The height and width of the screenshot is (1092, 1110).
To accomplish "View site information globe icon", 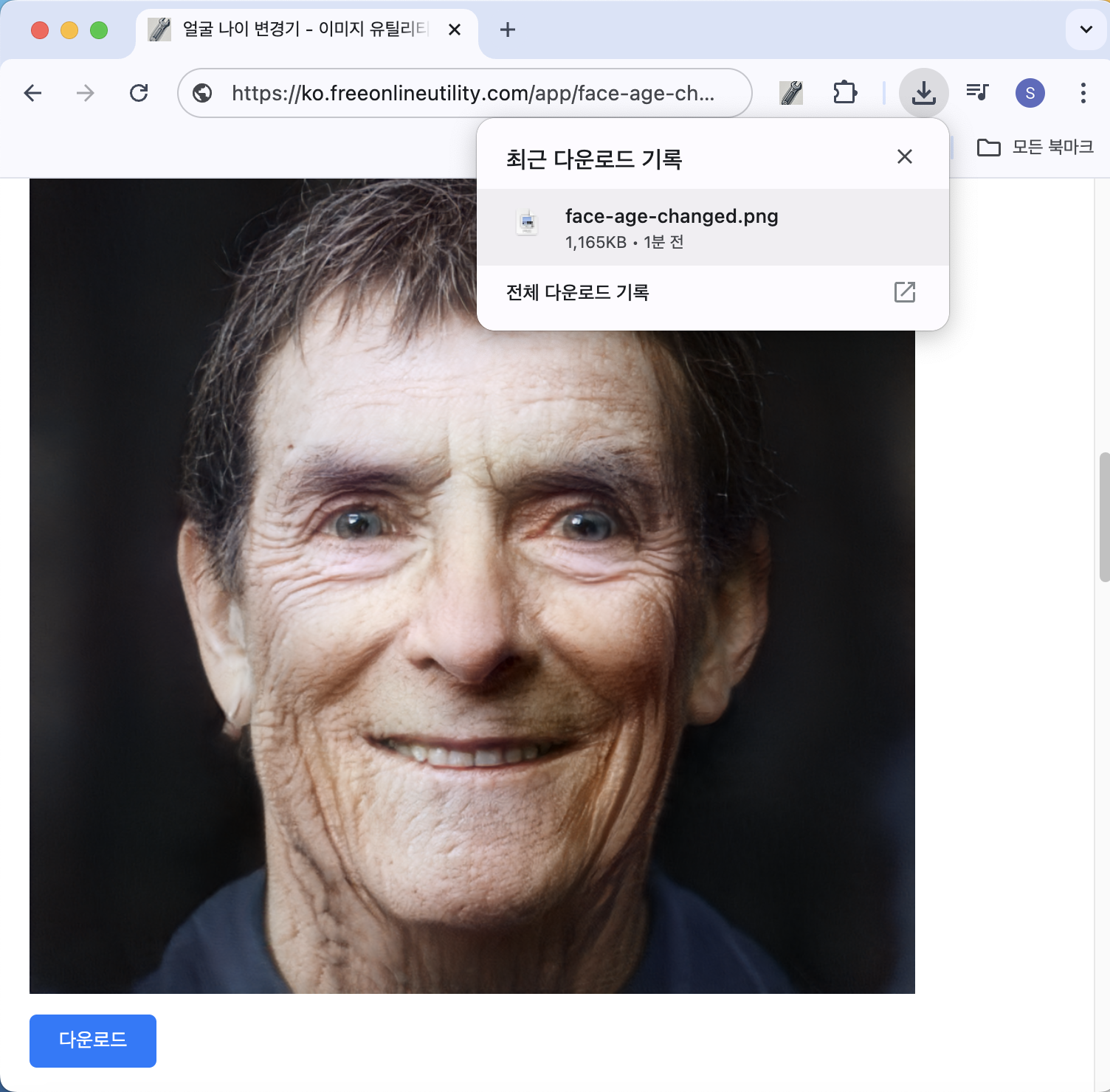I will (202, 93).
